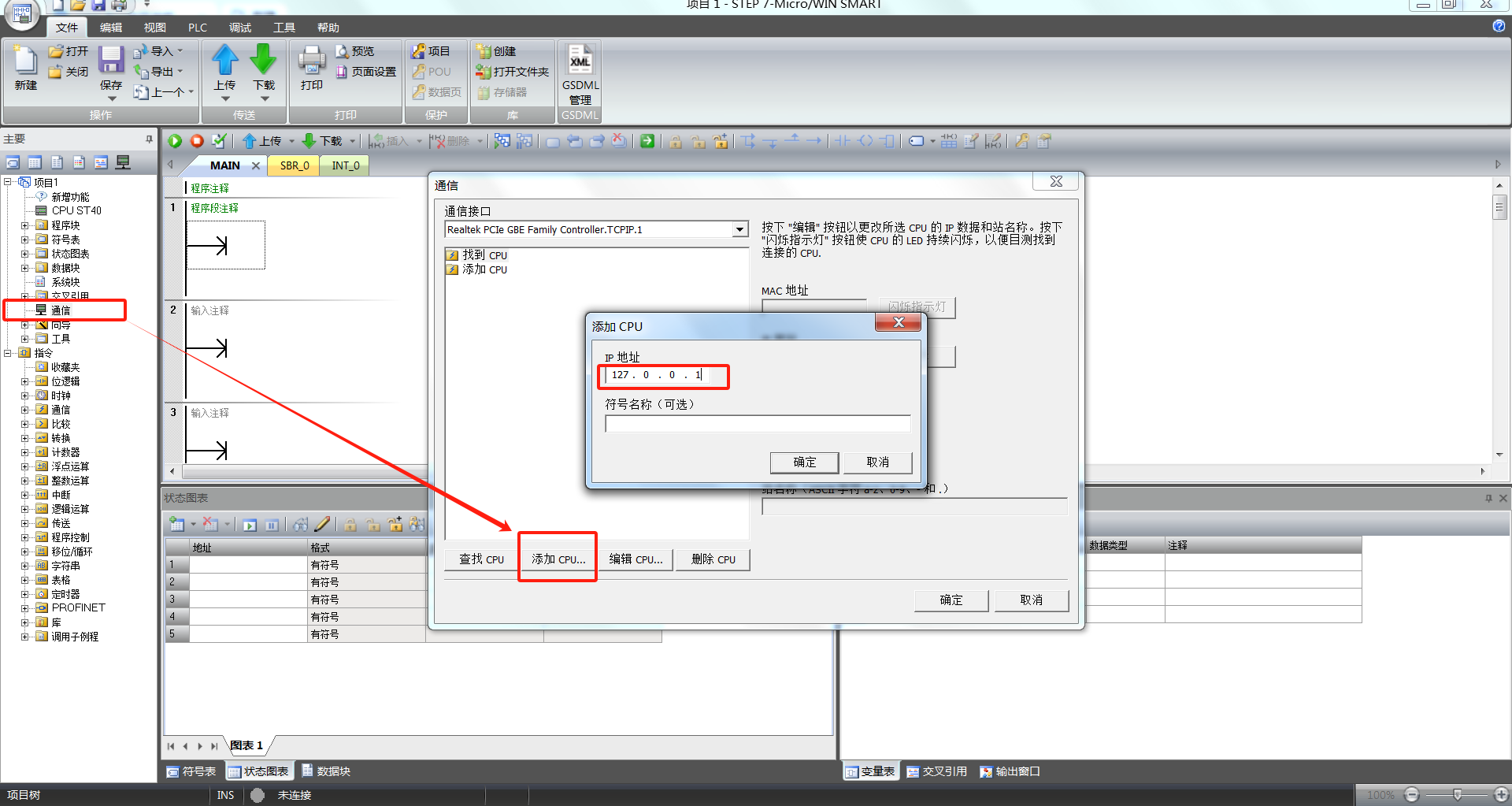Switch to the SBR_0 editor tab
1512x806 pixels.
[295, 165]
